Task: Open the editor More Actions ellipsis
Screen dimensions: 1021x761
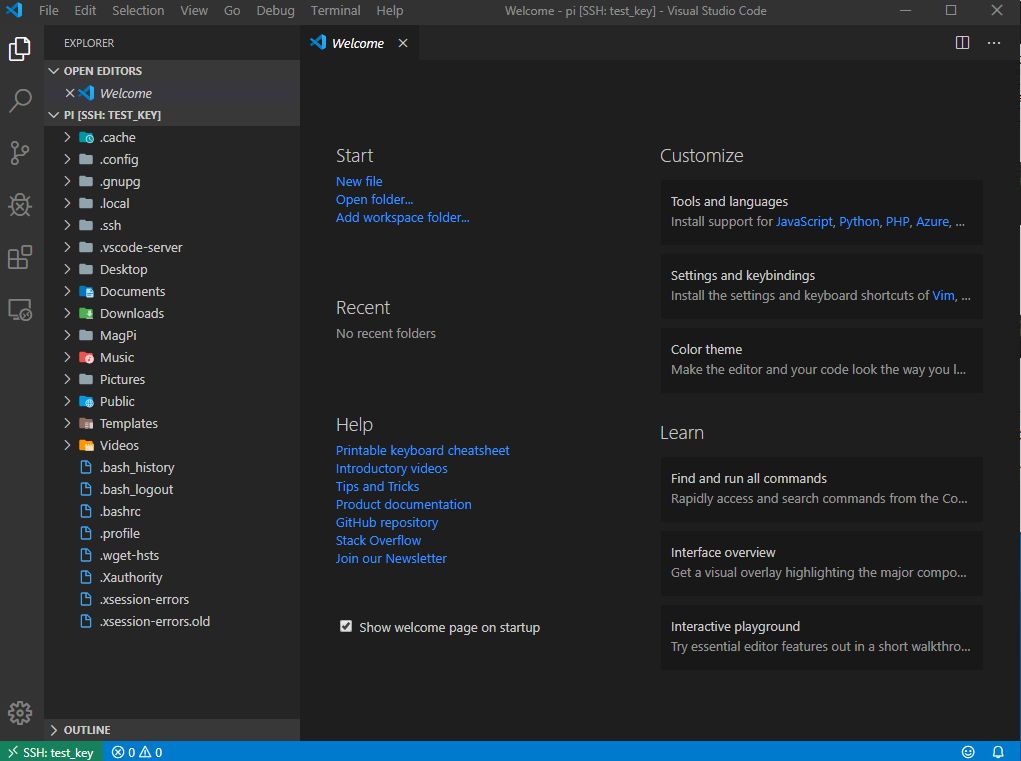Action: tap(994, 43)
